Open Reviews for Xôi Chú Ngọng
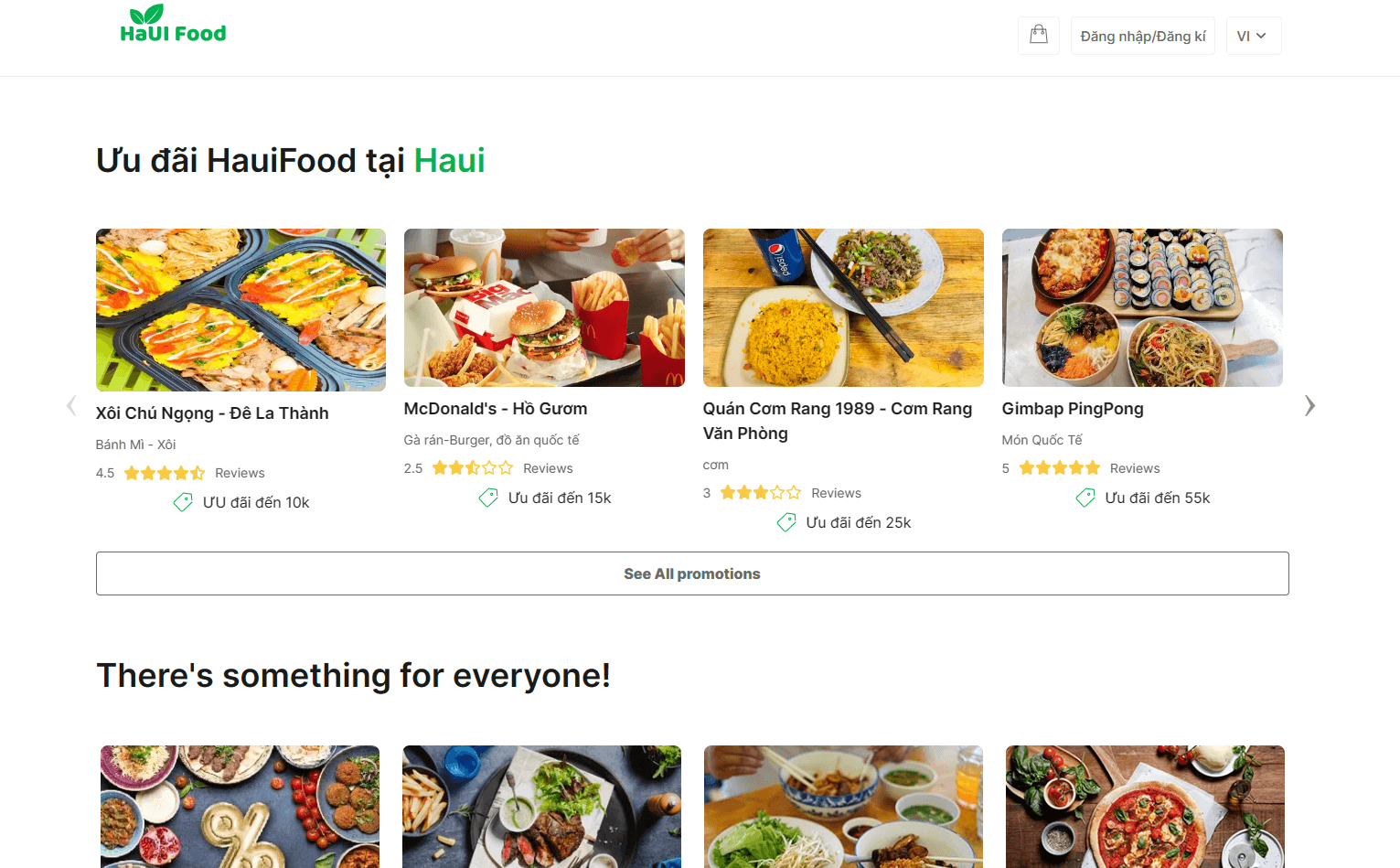 (240, 473)
